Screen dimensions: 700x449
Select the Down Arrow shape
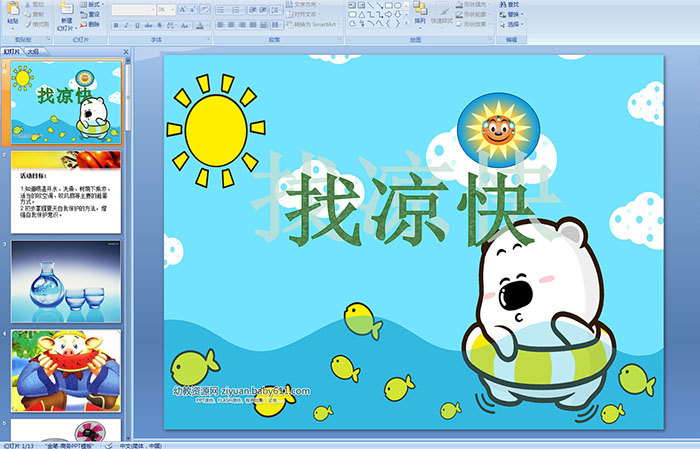(397, 14)
